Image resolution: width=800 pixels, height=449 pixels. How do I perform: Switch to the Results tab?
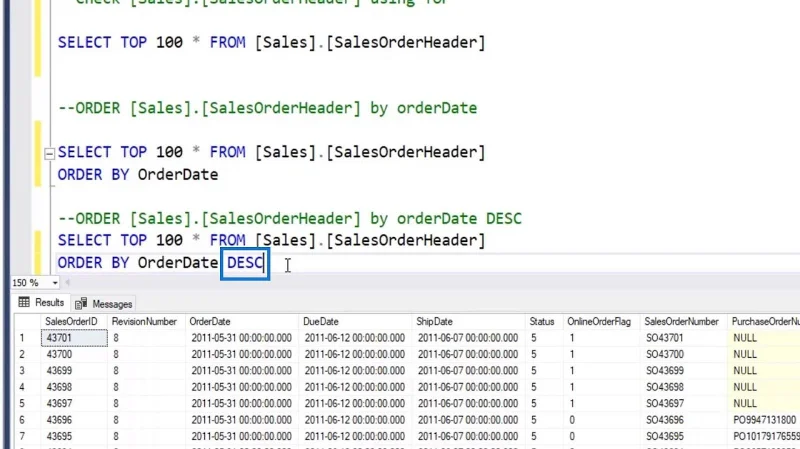41,303
